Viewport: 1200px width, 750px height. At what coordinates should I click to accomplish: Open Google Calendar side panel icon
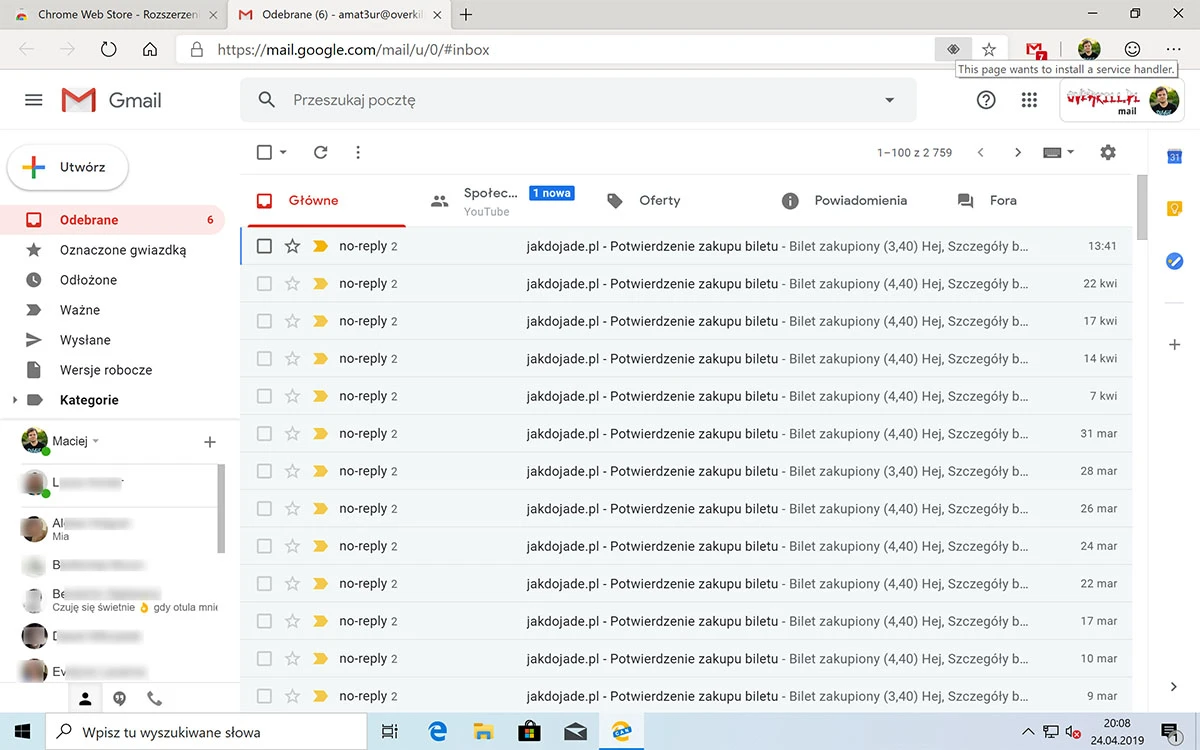1175,156
